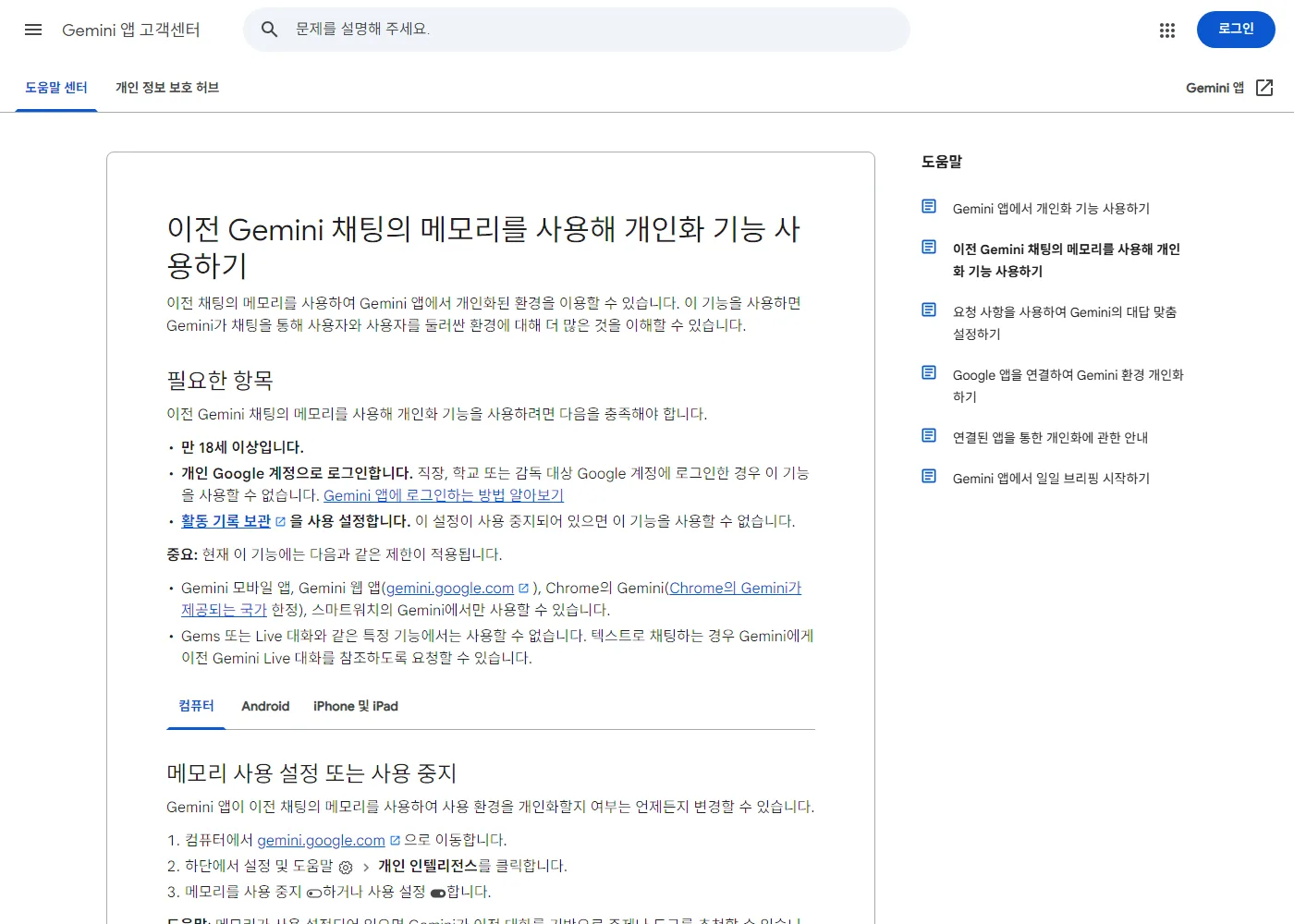Open sidebar article '연결된 앱을 통한 개인화에 관한 안내'
Screen dimensions: 1294x924
[x=1050, y=438]
